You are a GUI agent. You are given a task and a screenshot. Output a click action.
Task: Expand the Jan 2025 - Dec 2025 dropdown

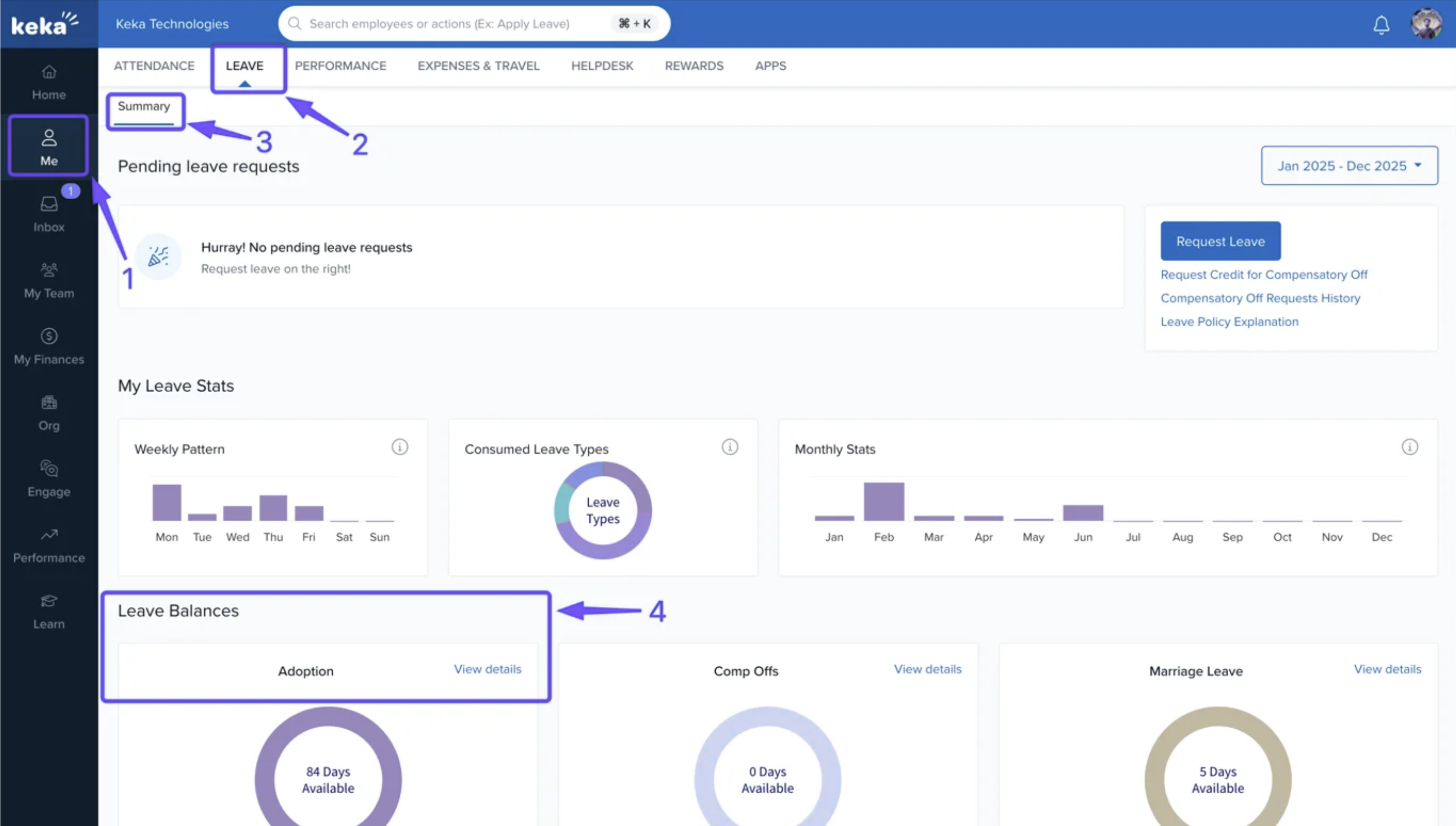1348,165
